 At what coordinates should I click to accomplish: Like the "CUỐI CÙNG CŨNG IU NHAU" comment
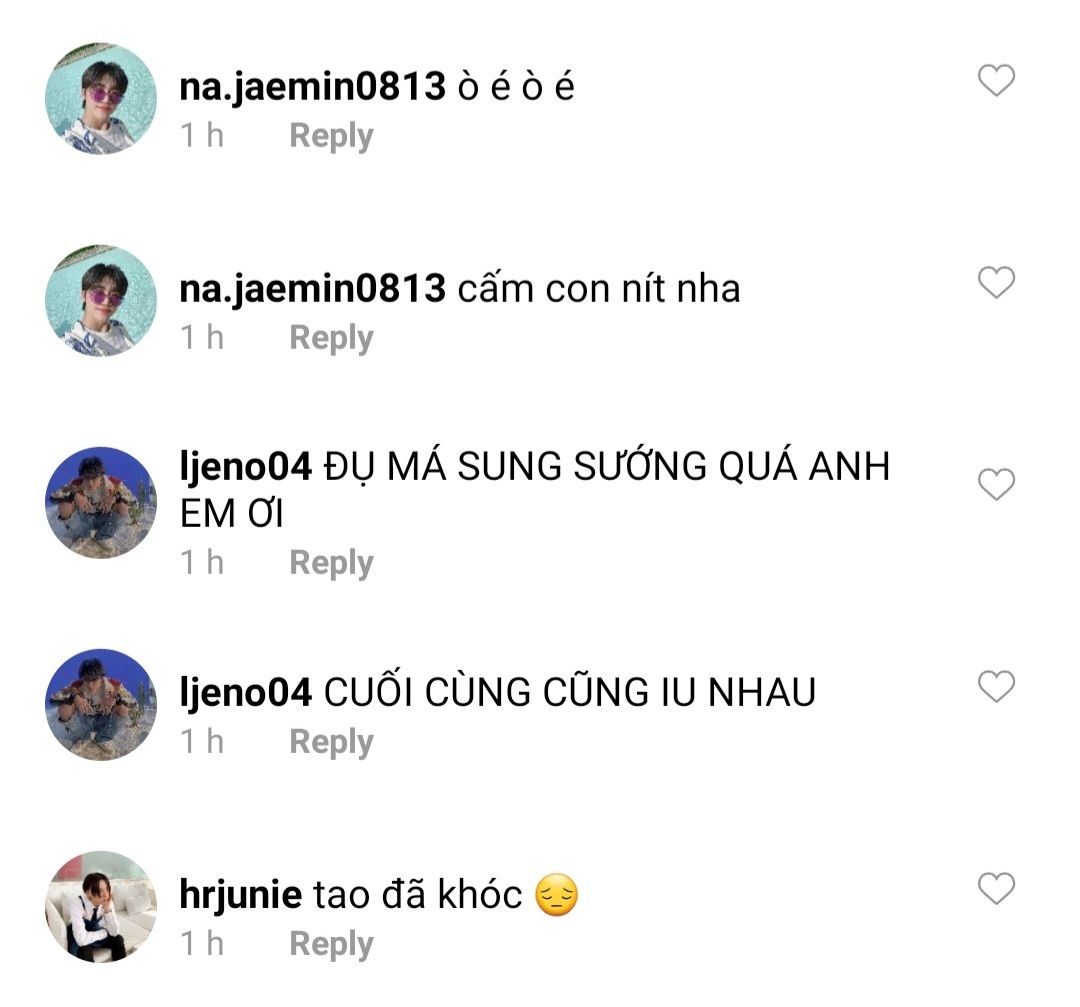tap(996, 687)
